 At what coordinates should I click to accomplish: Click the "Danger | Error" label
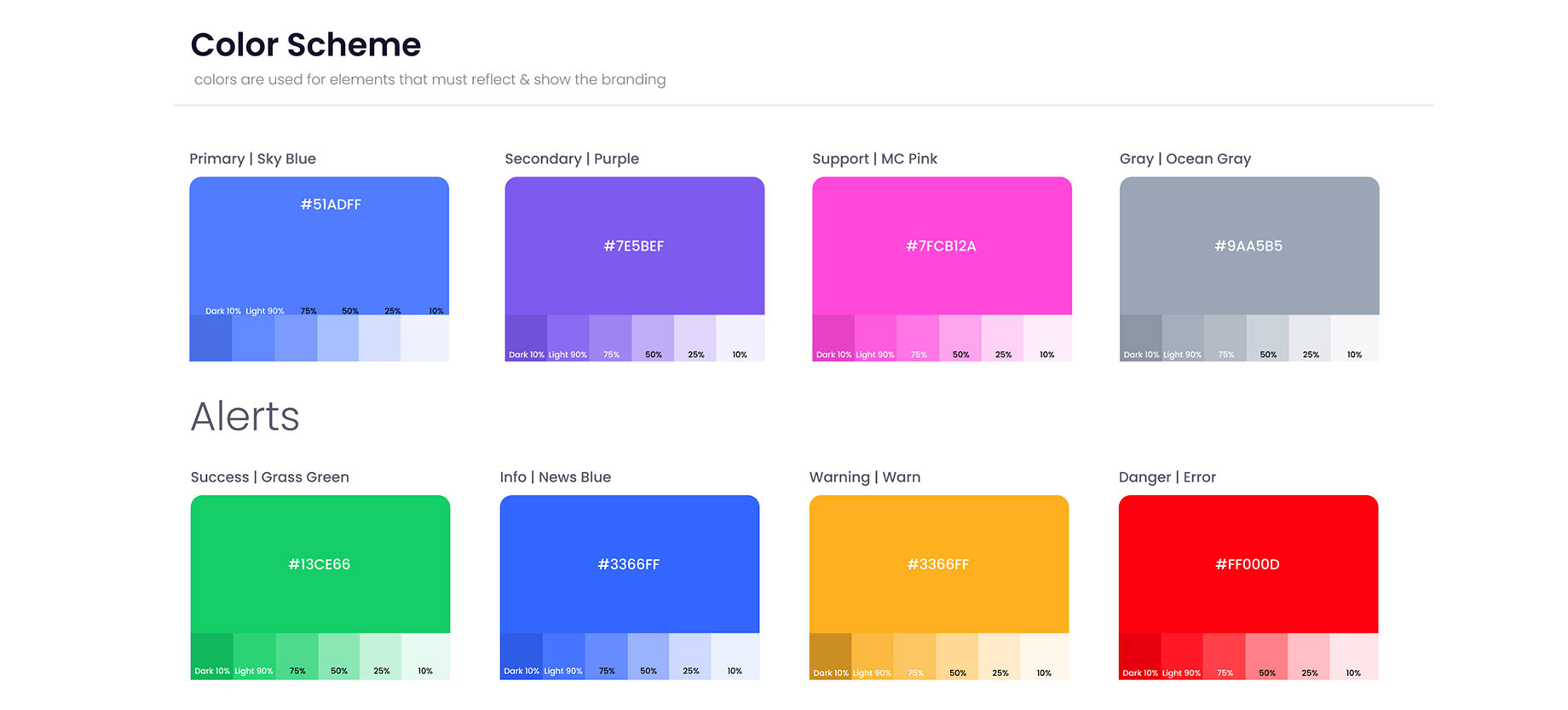(1167, 477)
